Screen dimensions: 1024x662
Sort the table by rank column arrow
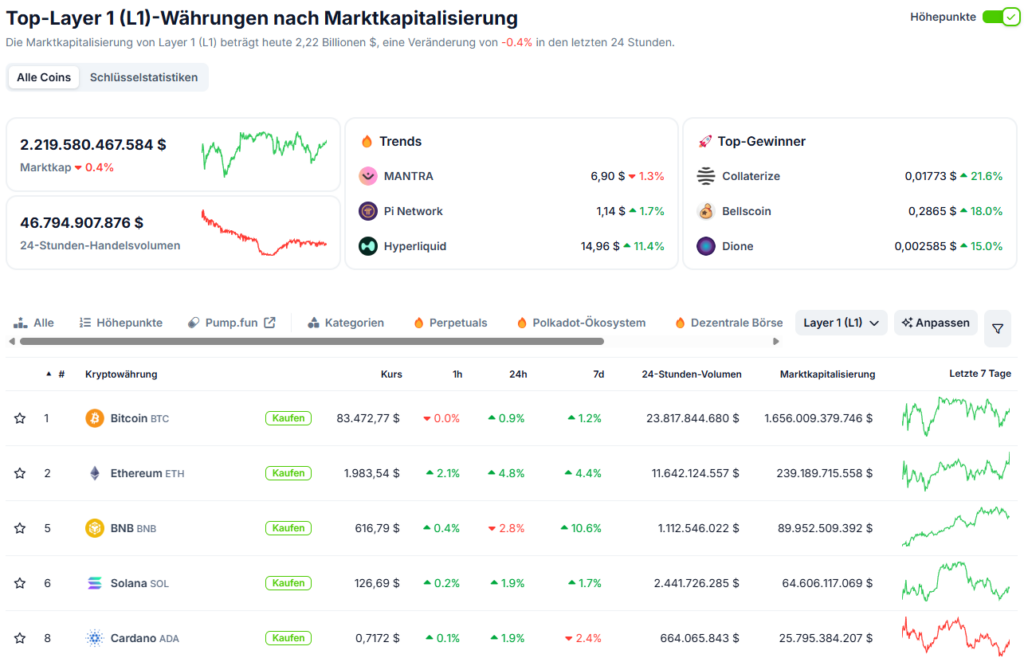click(47, 373)
